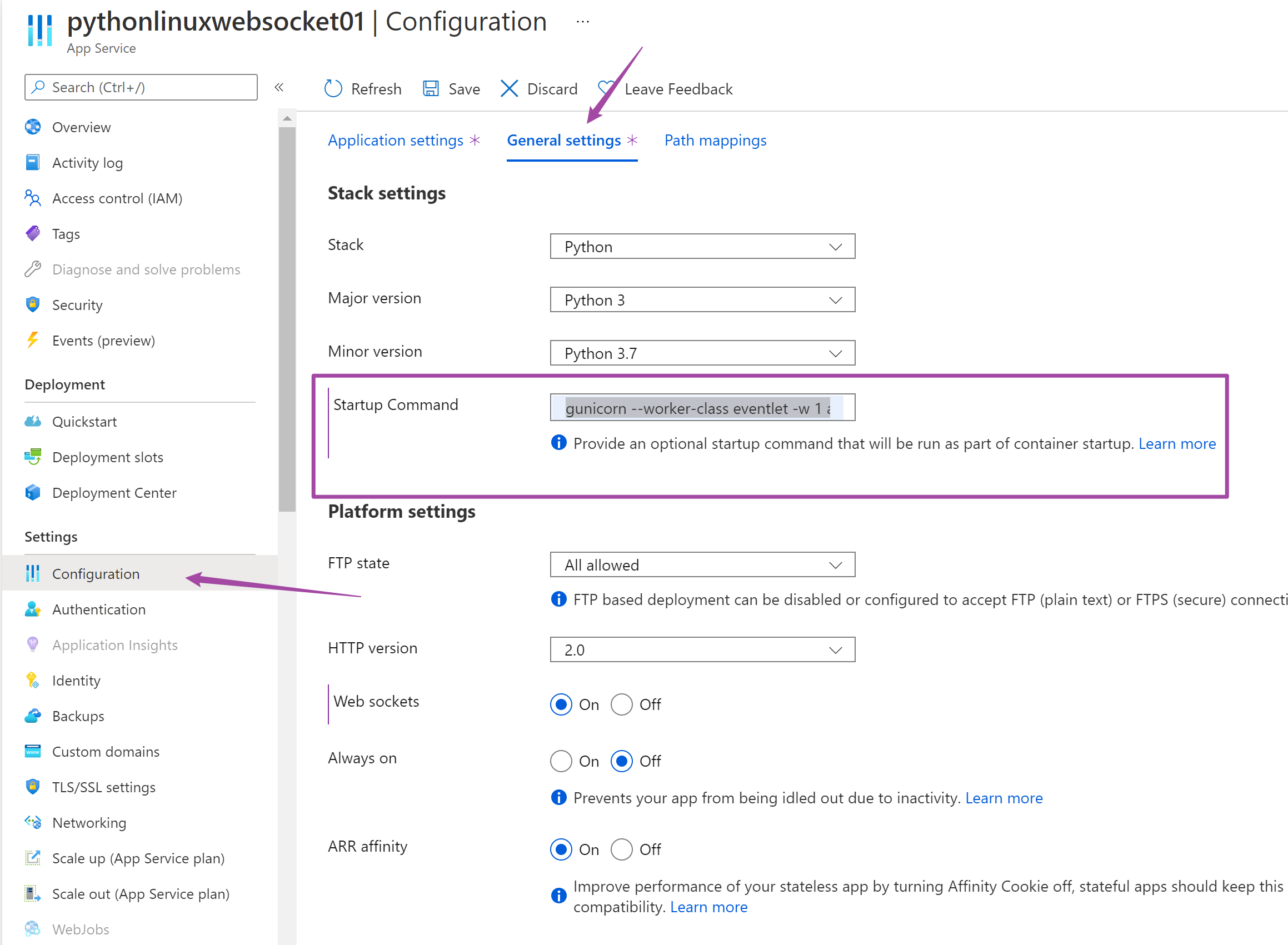Expand the Minor version Python 3.7 dropdown

(702, 353)
